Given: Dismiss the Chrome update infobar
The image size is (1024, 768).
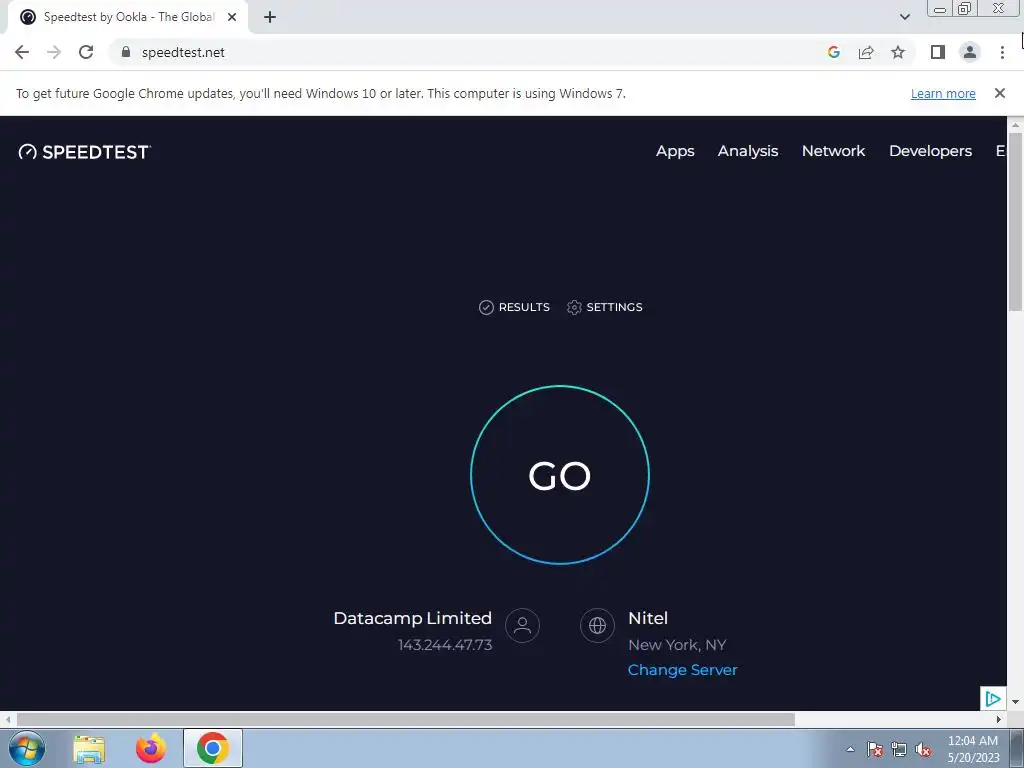Looking at the screenshot, I should click(999, 93).
